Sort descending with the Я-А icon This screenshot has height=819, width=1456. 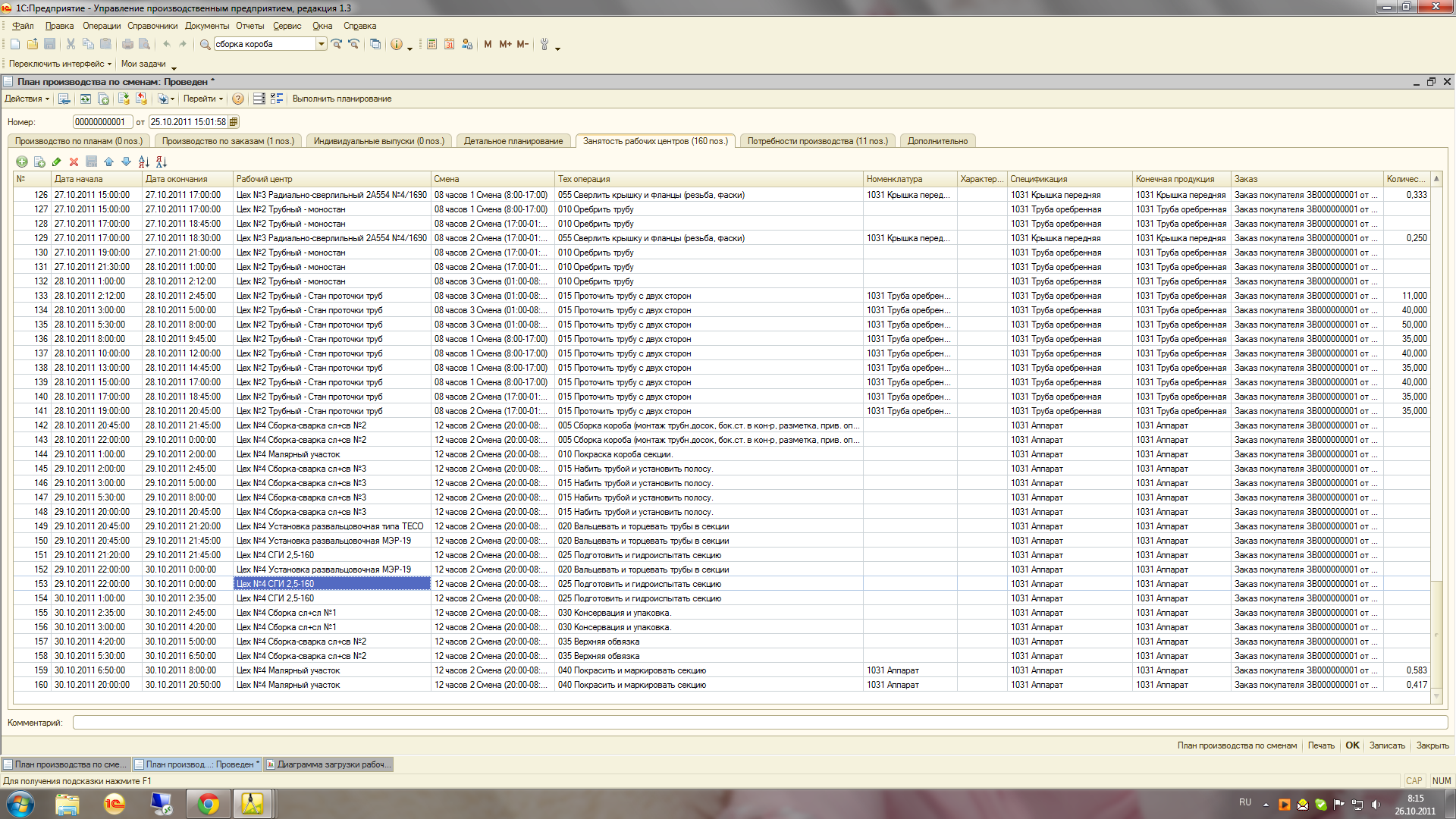coord(162,162)
